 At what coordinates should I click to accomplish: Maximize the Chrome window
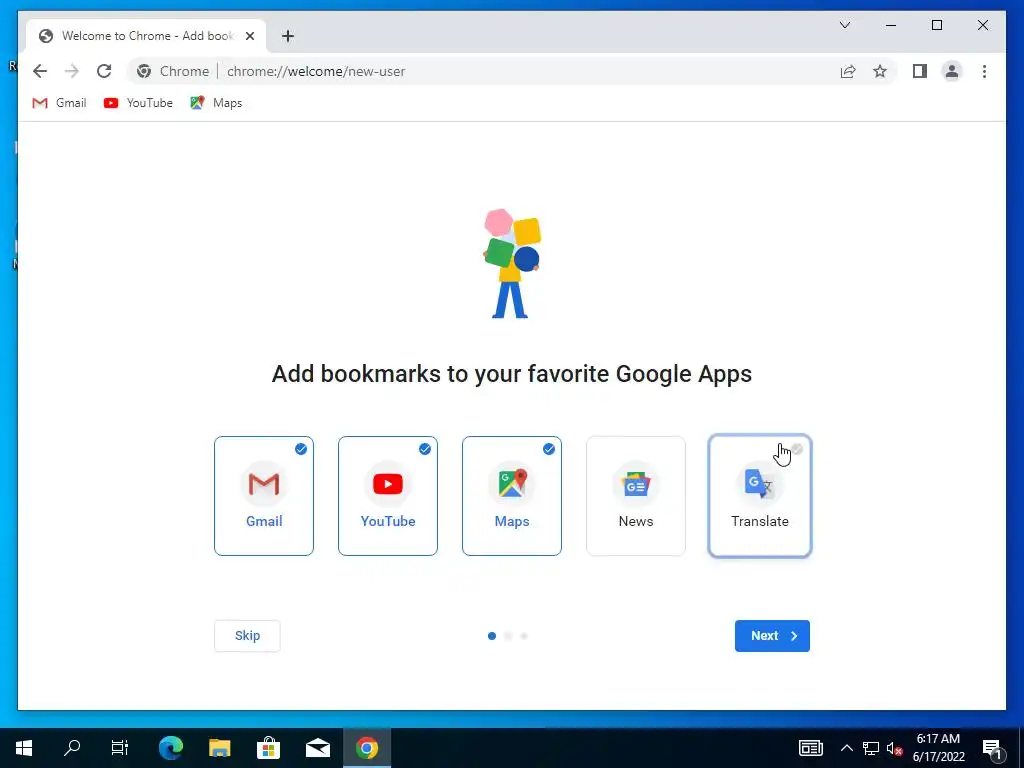[936, 25]
